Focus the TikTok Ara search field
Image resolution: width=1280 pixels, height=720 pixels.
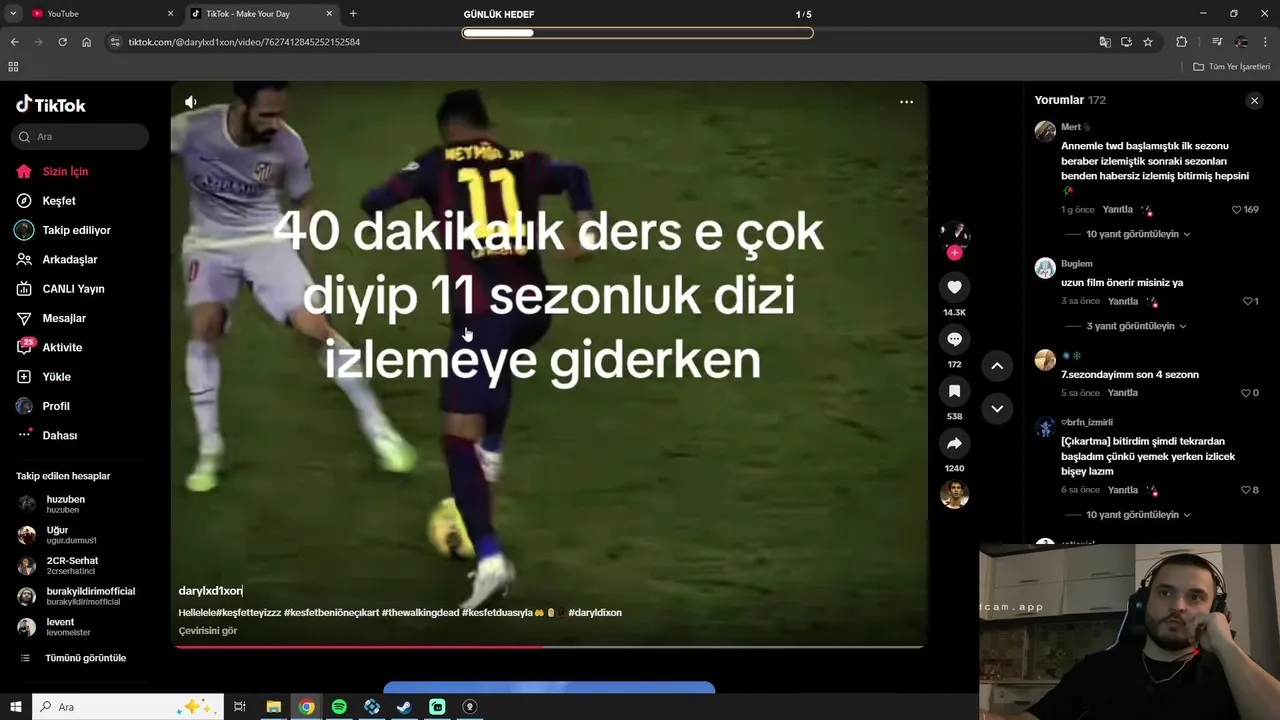click(x=80, y=137)
